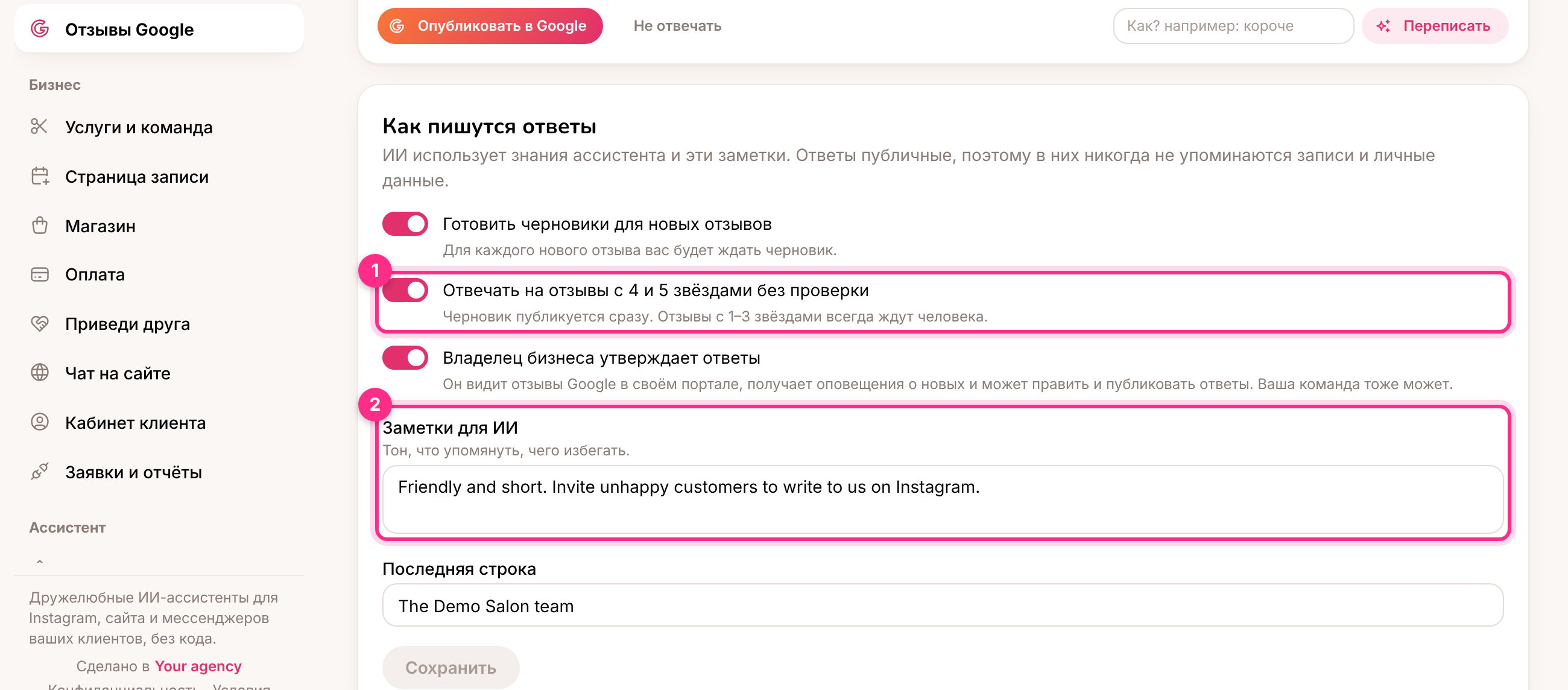Click the calendar icon beside Страница записи
1568x690 pixels.
click(x=40, y=176)
